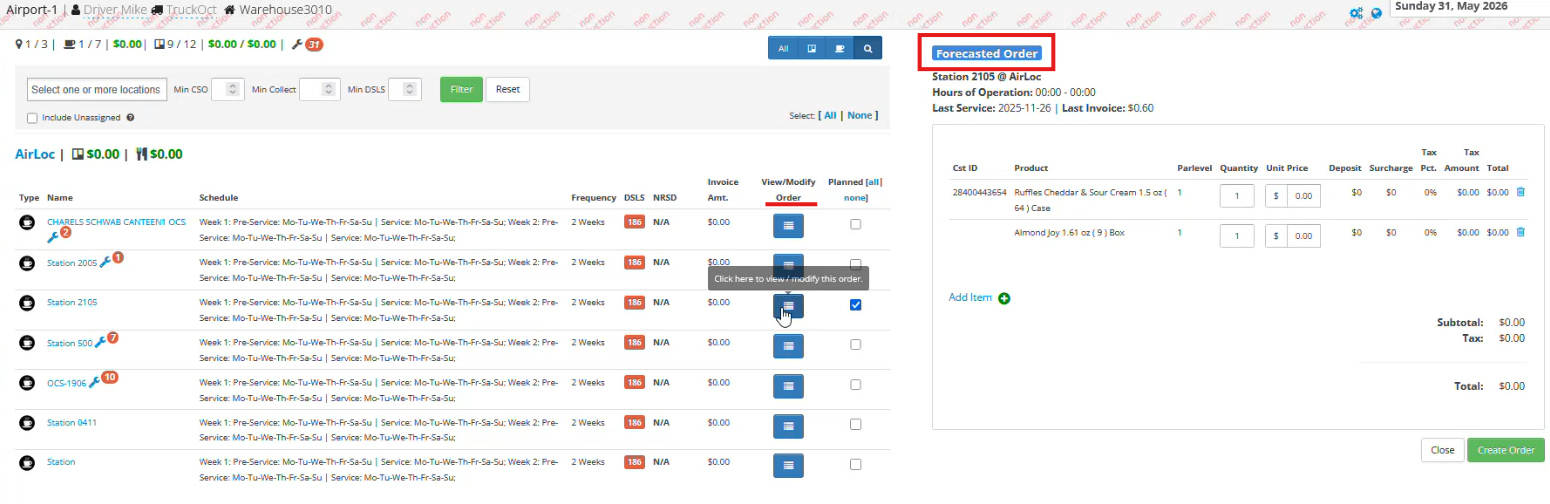Open Station 0411 link
The height and width of the screenshot is (504, 1550).
tap(72, 422)
